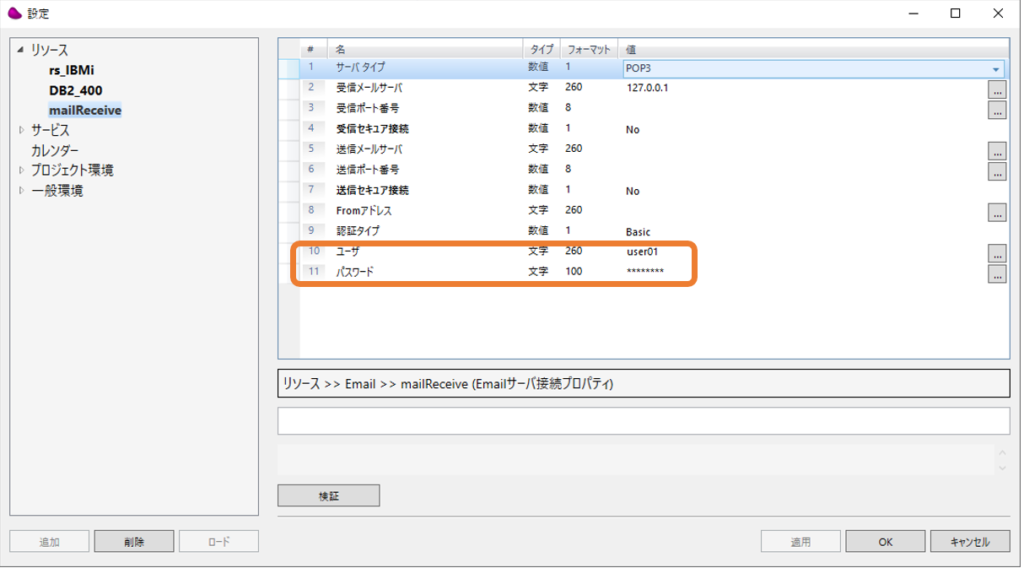The width and height of the screenshot is (1024, 568).
Task: Select the 送信ポート番号 property name
Action: (367, 170)
